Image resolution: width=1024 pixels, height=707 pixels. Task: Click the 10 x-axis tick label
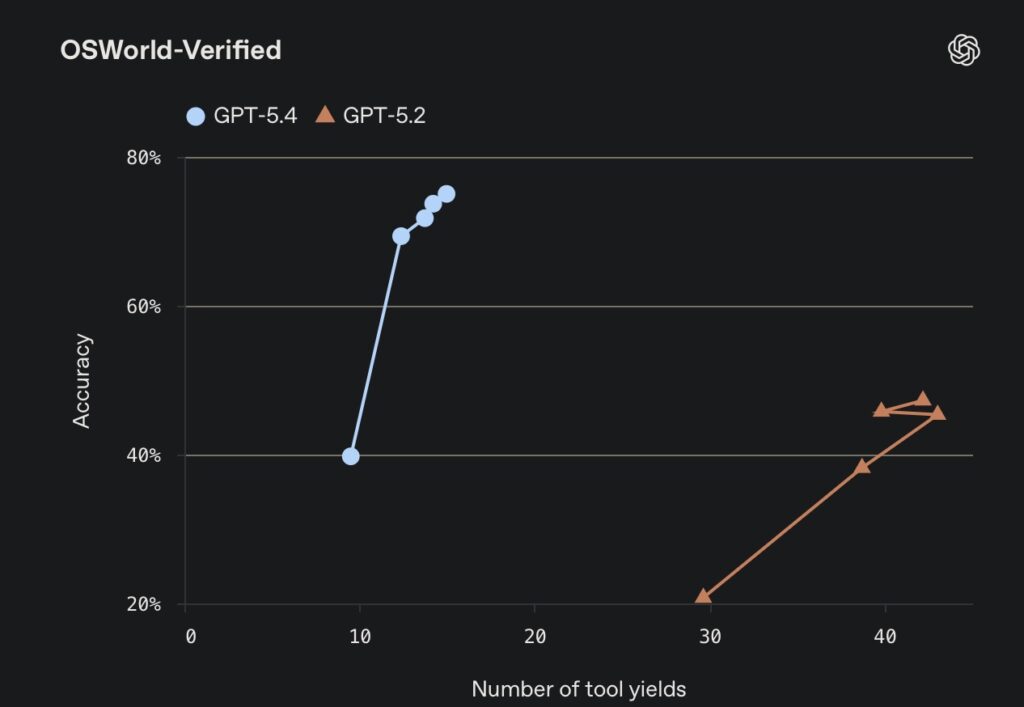point(361,637)
